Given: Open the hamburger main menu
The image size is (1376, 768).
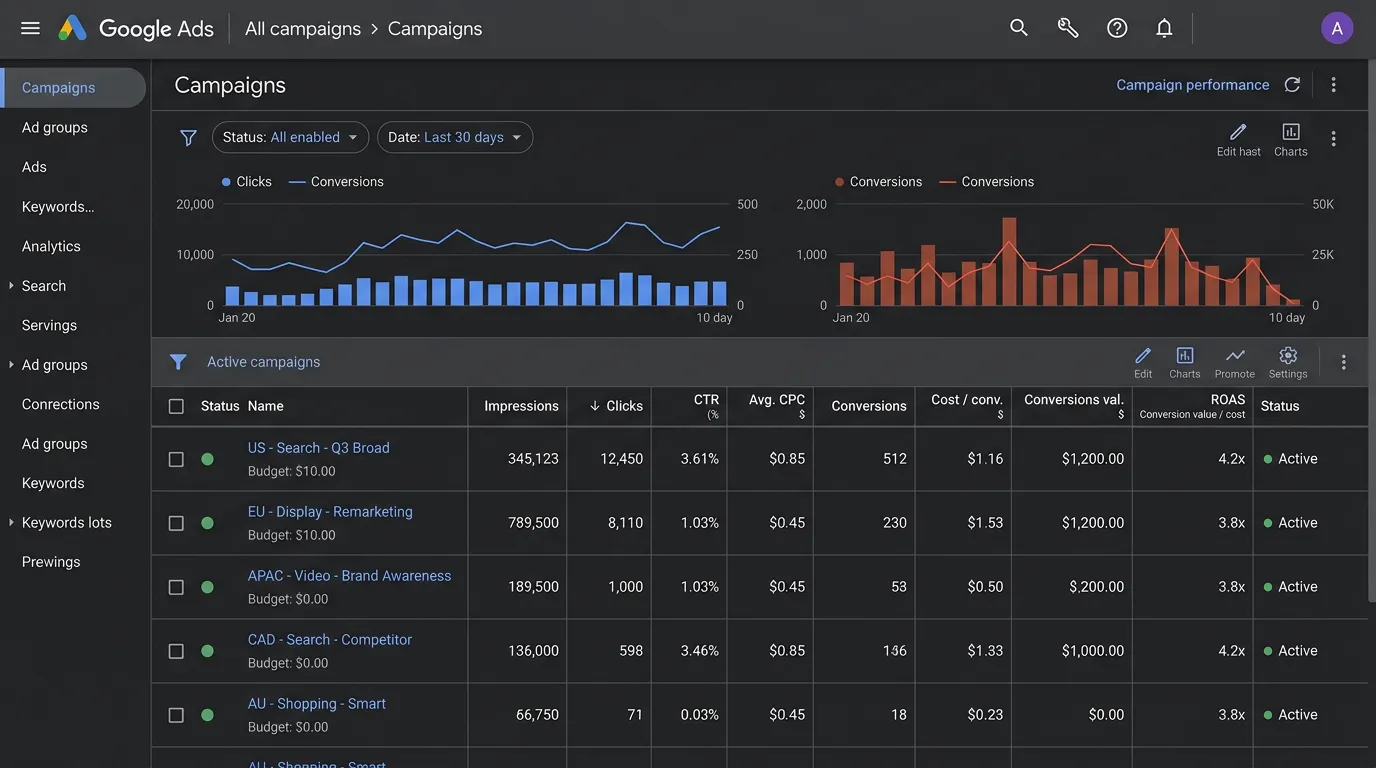Looking at the screenshot, I should coord(30,28).
